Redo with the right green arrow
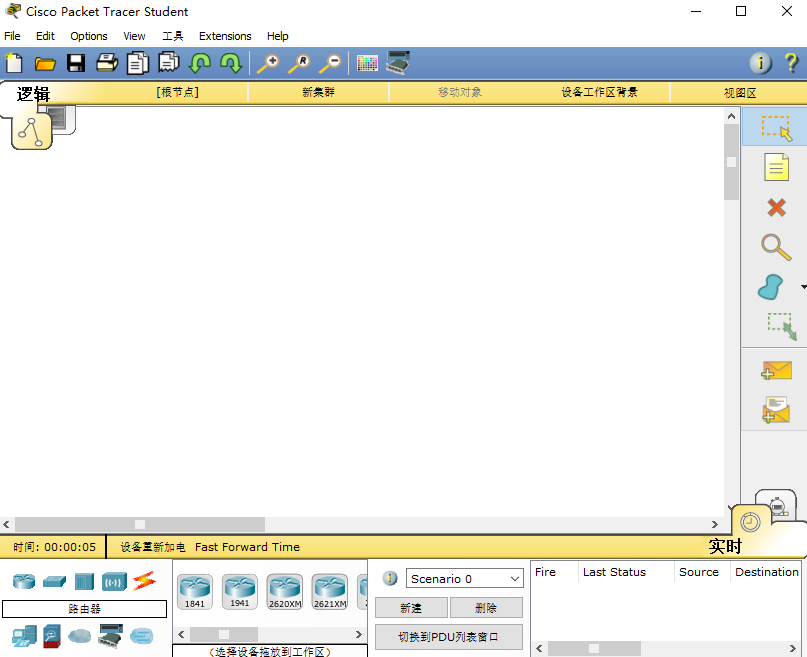Viewport: 807px width, 657px height. coord(231,63)
